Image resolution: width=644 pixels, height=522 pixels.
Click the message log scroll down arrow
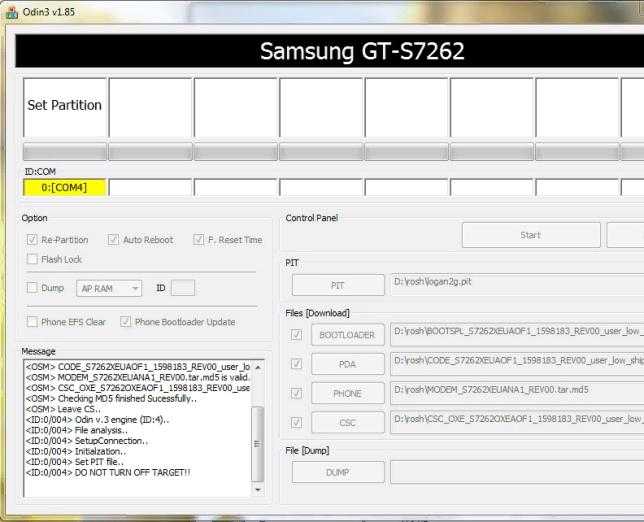point(258,489)
